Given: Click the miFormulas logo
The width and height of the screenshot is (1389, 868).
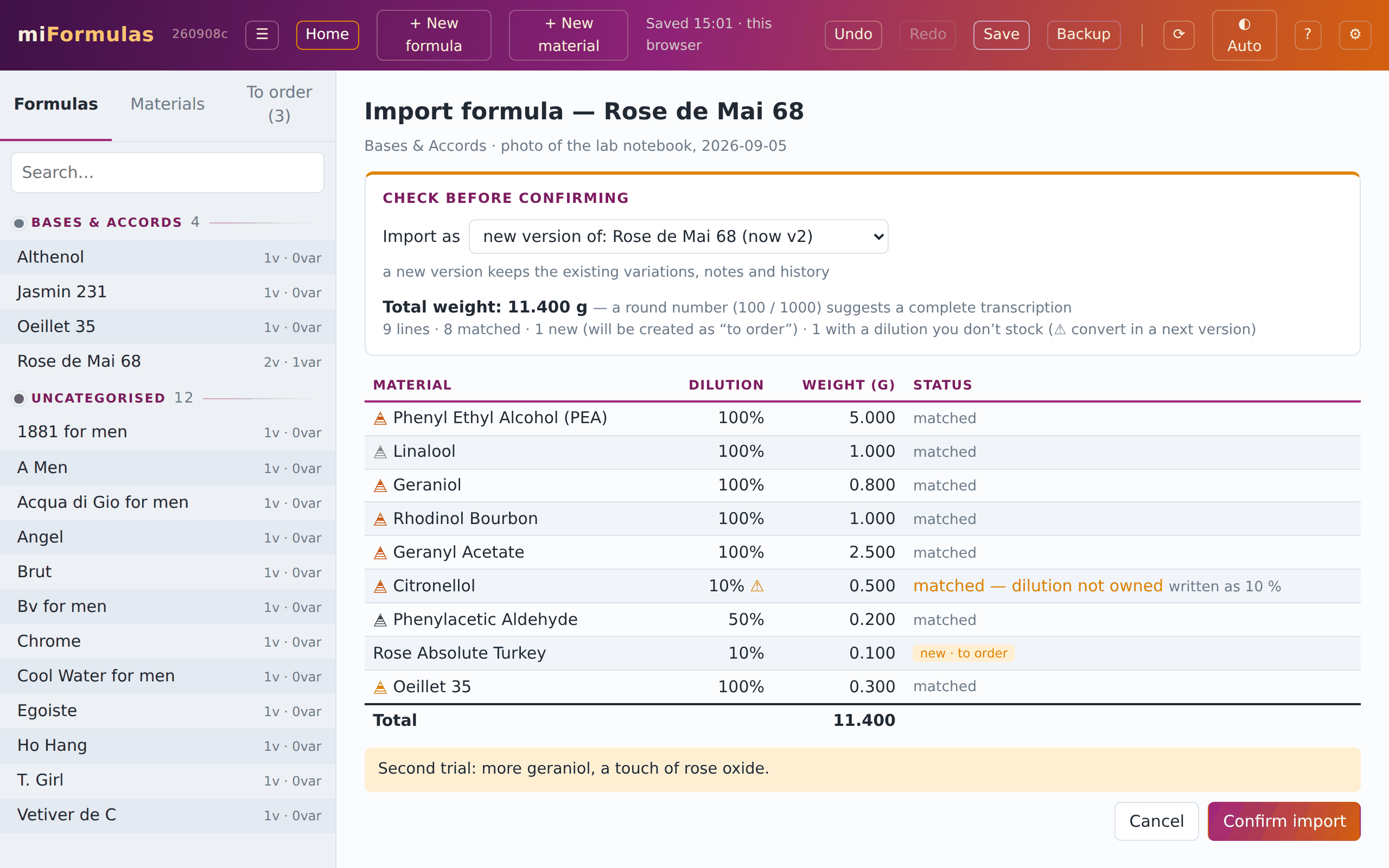Looking at the screenshot, I should [86, 34].
